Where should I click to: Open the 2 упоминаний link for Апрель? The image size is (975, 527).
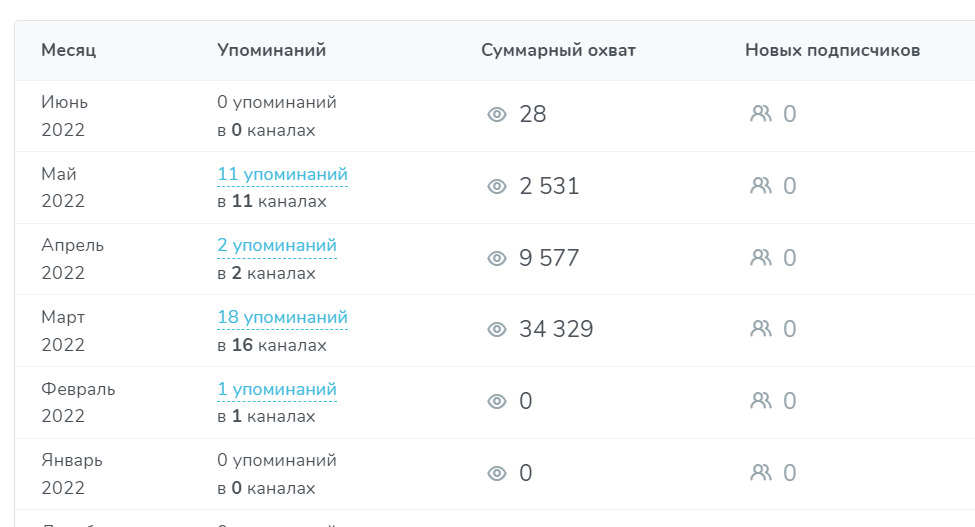277,246
